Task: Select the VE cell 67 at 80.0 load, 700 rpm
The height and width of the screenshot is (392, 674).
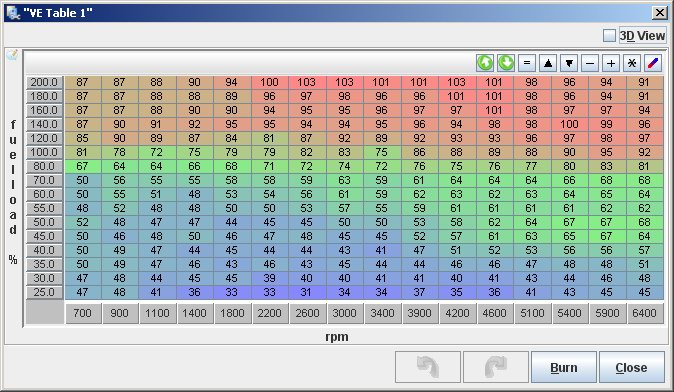Action: point(83,166)
